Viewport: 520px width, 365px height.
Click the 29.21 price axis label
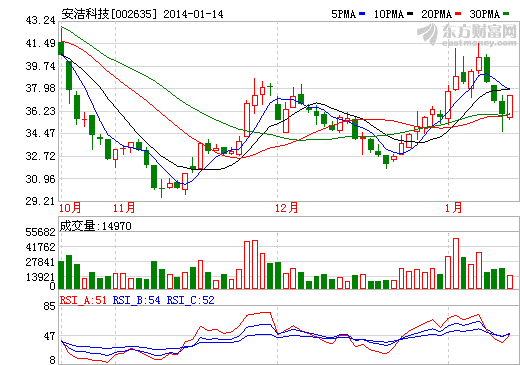tap(40, 201)
